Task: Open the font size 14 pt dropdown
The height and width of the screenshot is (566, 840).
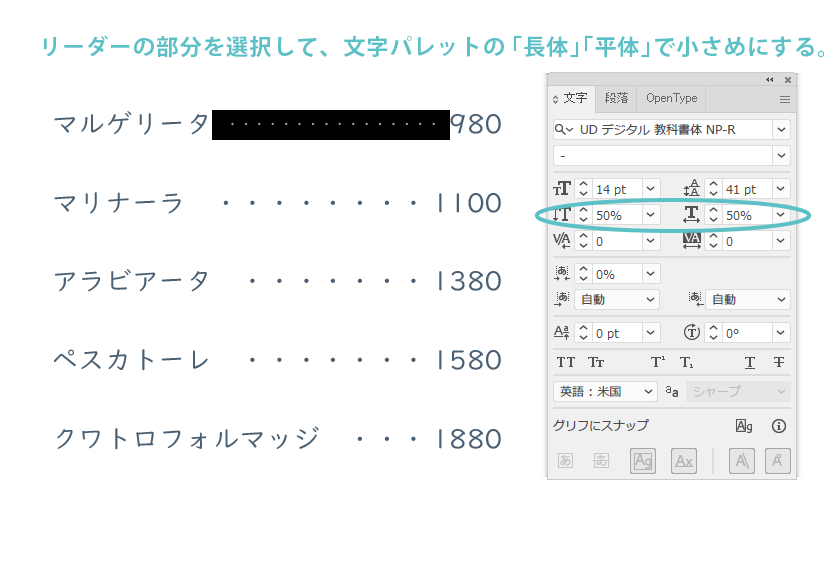Action: (651, 189)
